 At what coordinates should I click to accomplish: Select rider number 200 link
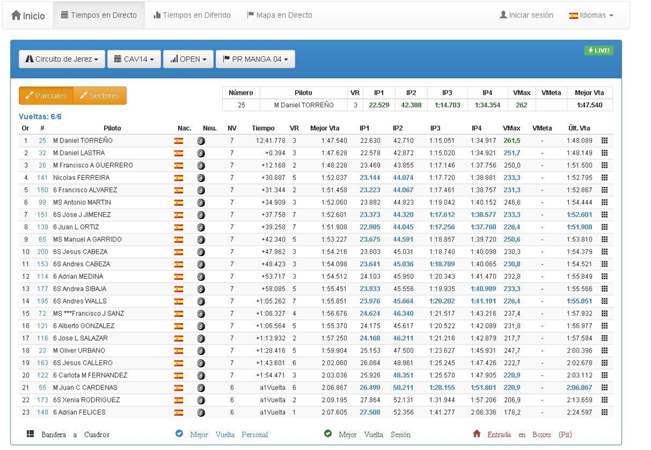[42, 252]
